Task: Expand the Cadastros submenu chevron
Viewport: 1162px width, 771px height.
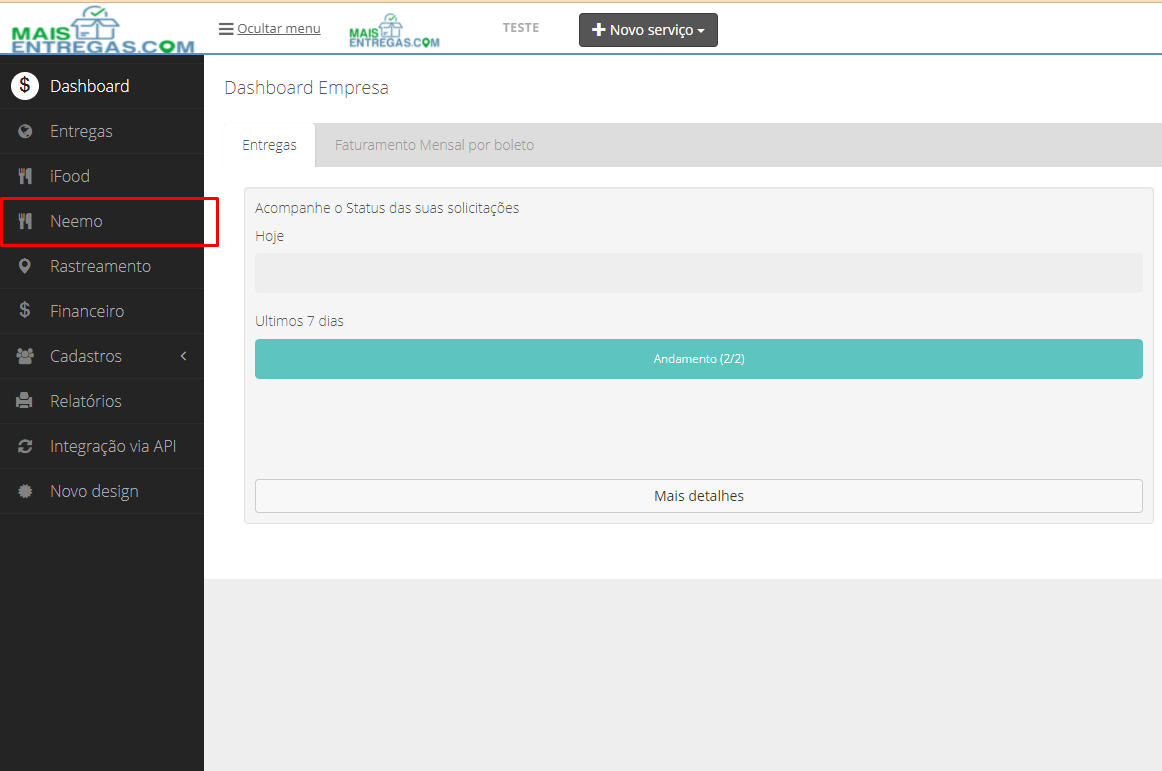Action: (x=183, y=356)
